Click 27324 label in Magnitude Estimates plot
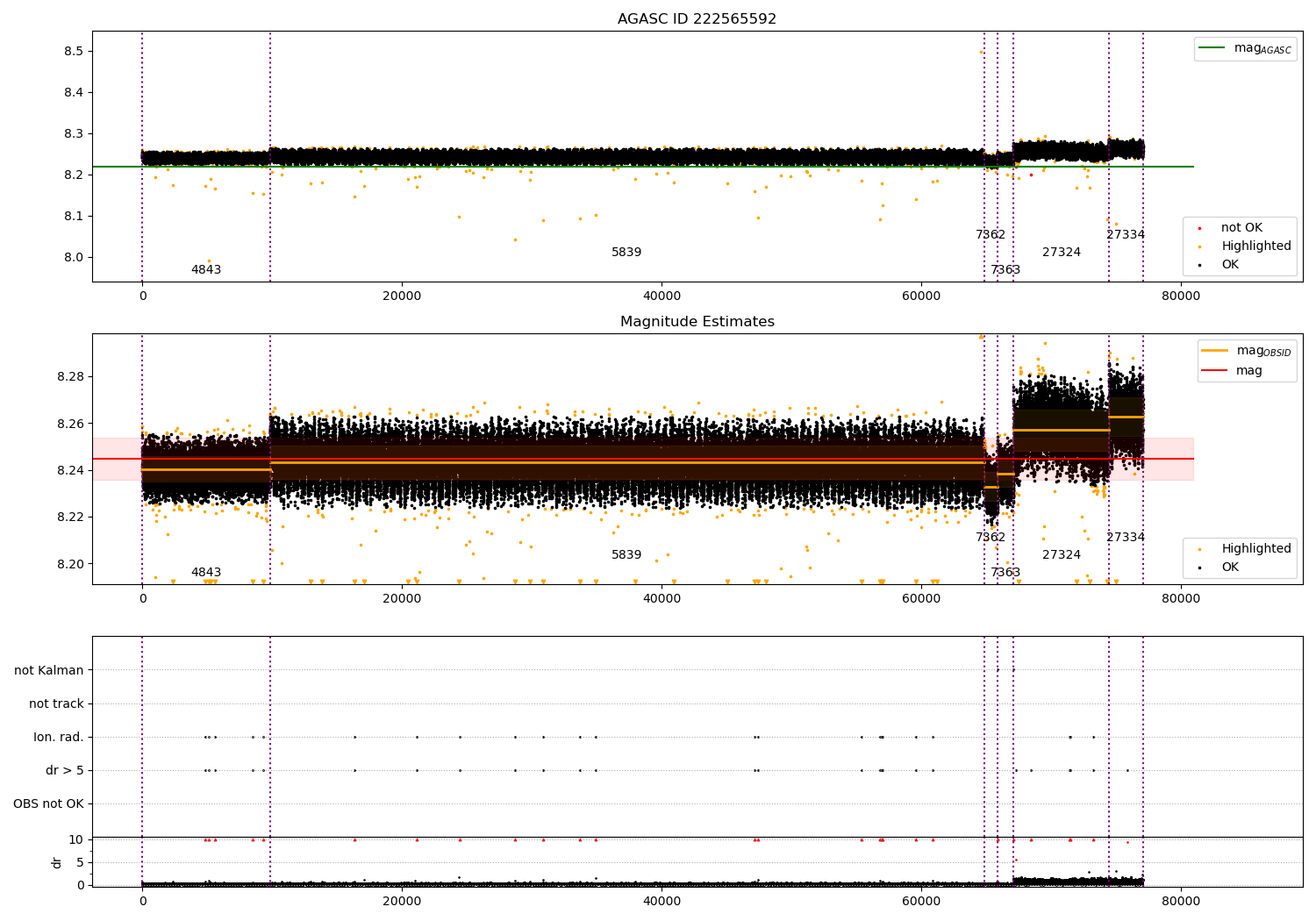Image resolution: width=1316 pixels, height=921 pixels. [1062, 555]
